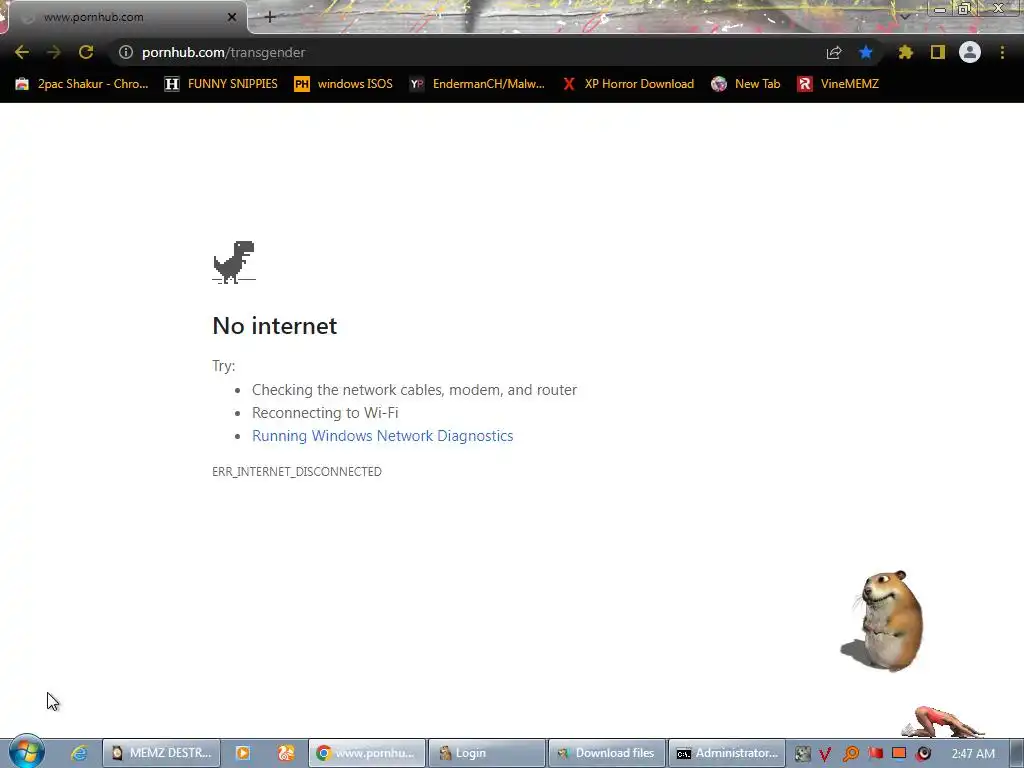Viewport: 1024px width, 768px height.
Task: Select the ERR_INTERNET_DISCONNECTED text
Action: click(x=296, y=472)
